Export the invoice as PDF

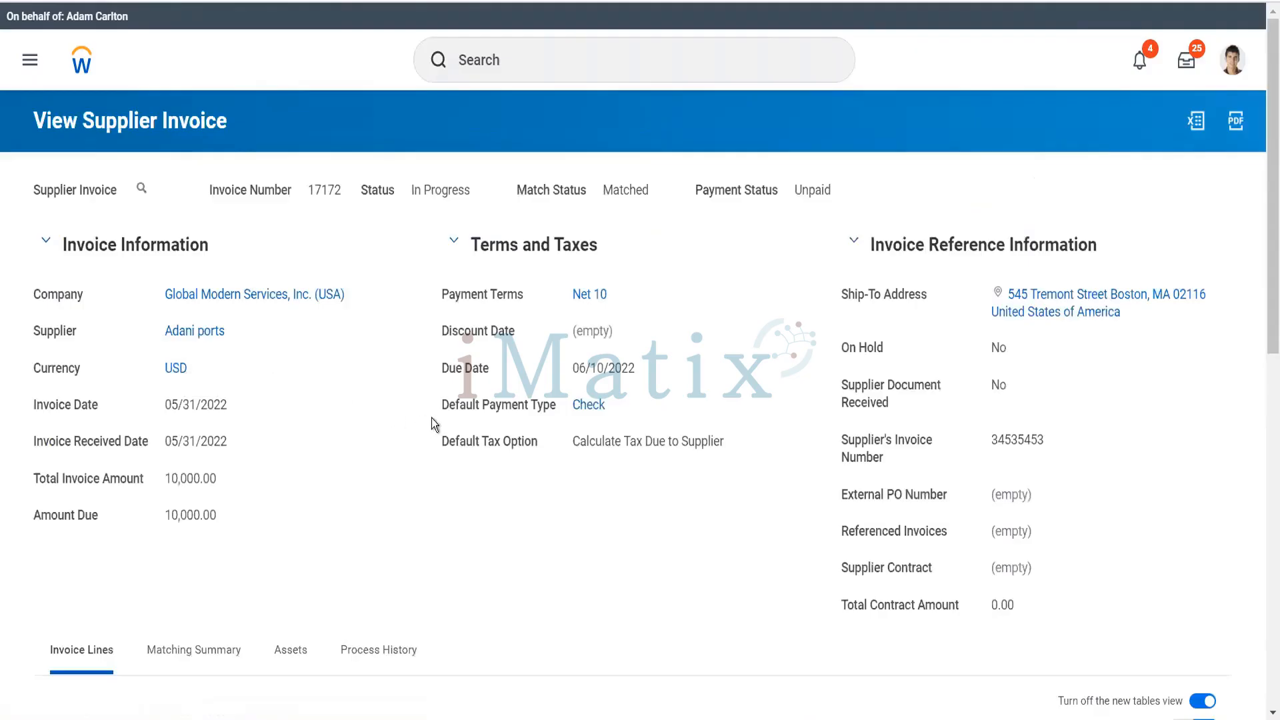(1236, 121)
